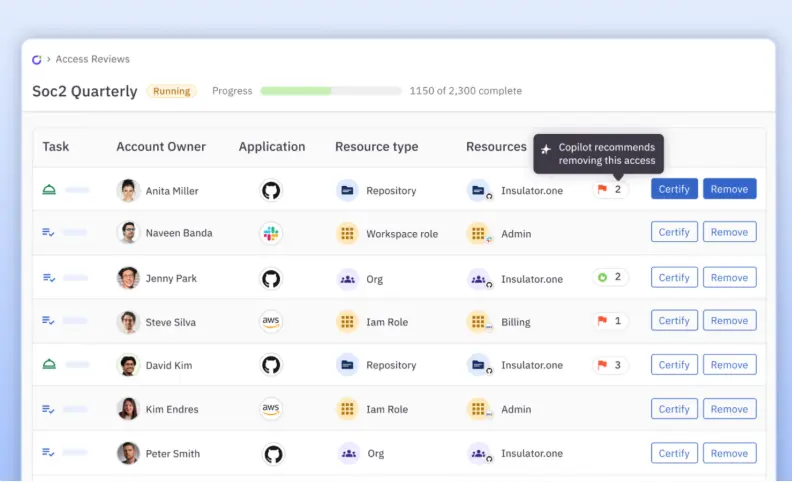Viewport: 792px width, 482px height.
Task: Certify Anita Miller's repository access
Action: point(674,189)
